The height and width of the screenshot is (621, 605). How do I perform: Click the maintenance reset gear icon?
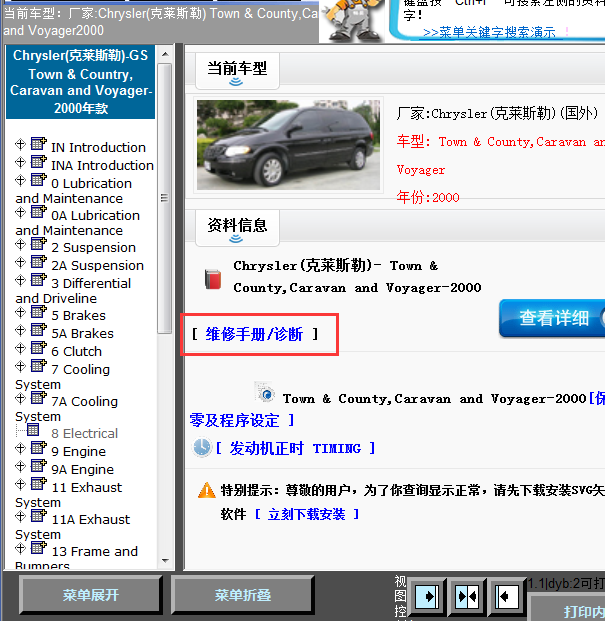pyautogui.click(x=264, y=392)
